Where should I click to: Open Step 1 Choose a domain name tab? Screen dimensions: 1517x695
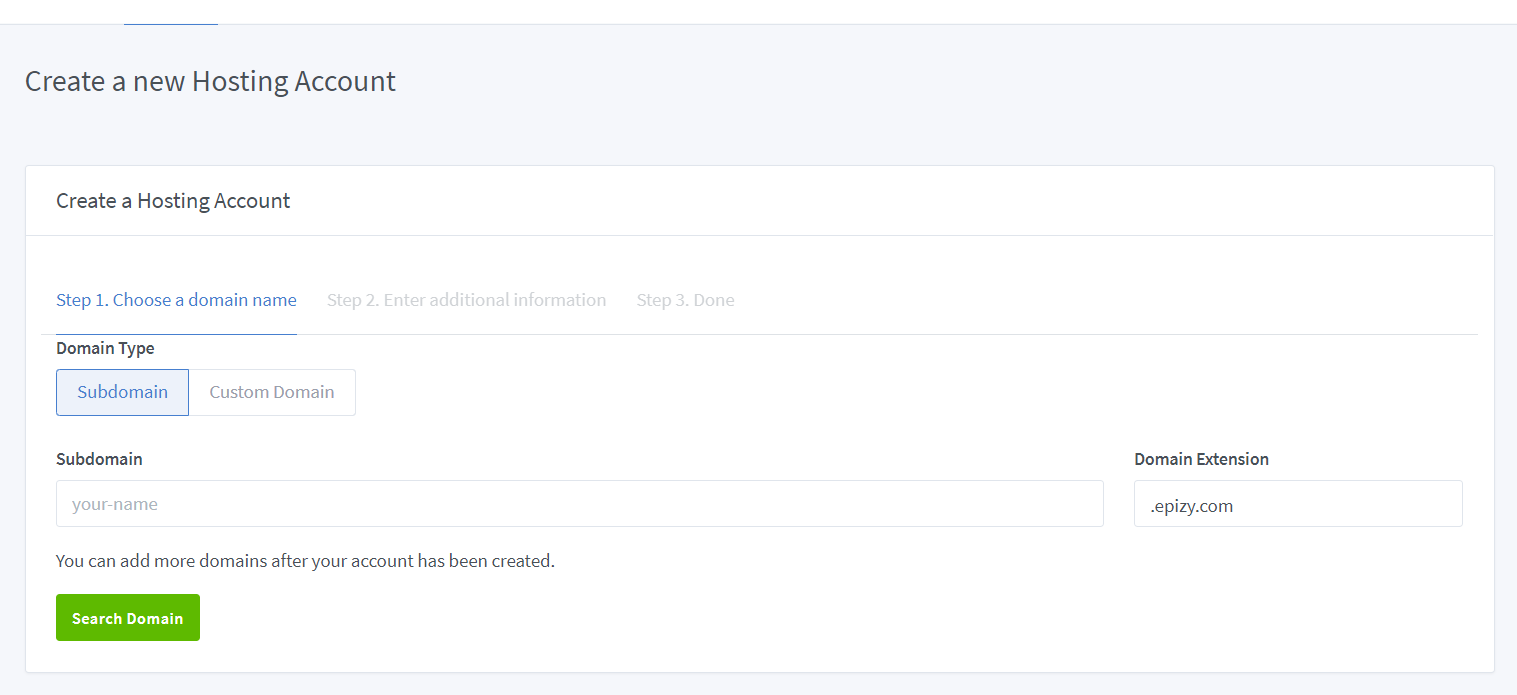[x=176, y=300]
